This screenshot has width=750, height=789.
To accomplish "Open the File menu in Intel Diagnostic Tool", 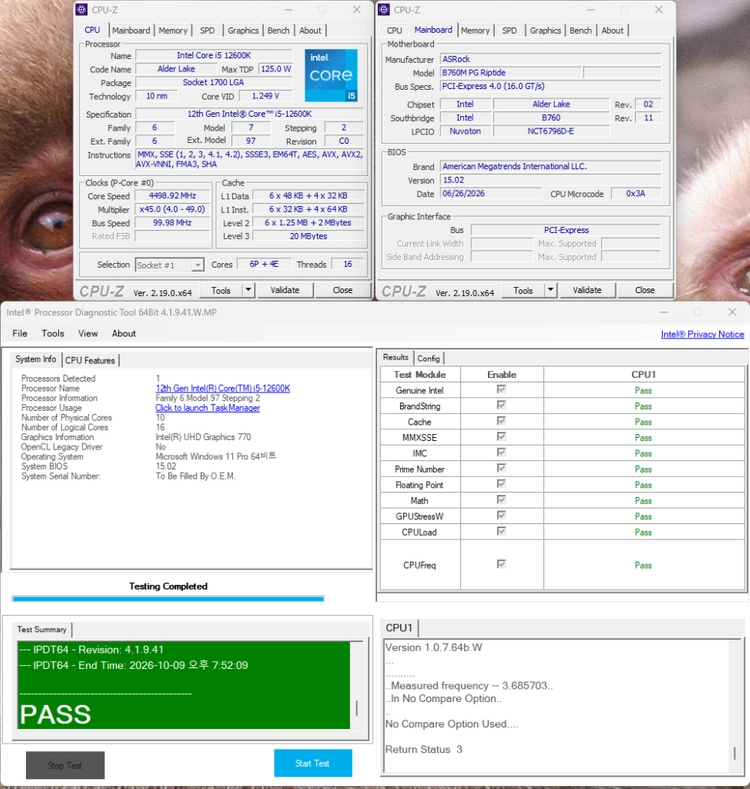I will 20,333.
